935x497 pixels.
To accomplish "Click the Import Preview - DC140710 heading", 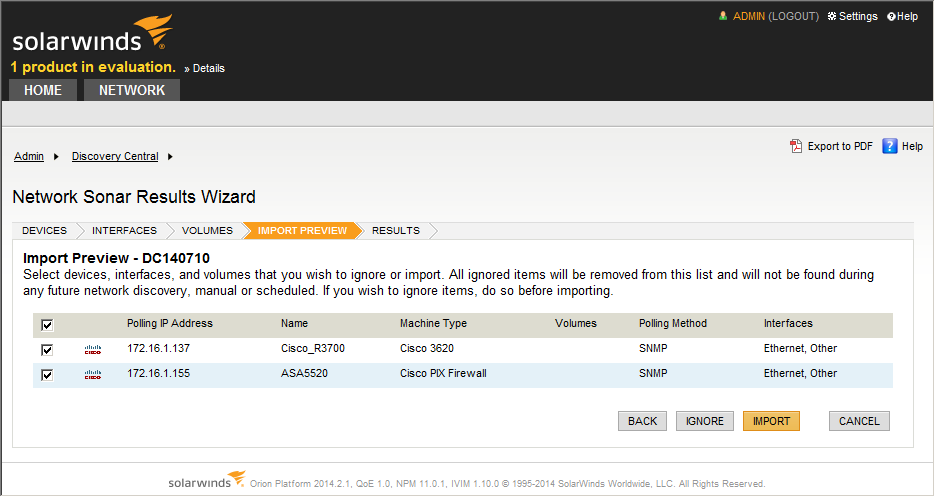I will tap(116, 258).
